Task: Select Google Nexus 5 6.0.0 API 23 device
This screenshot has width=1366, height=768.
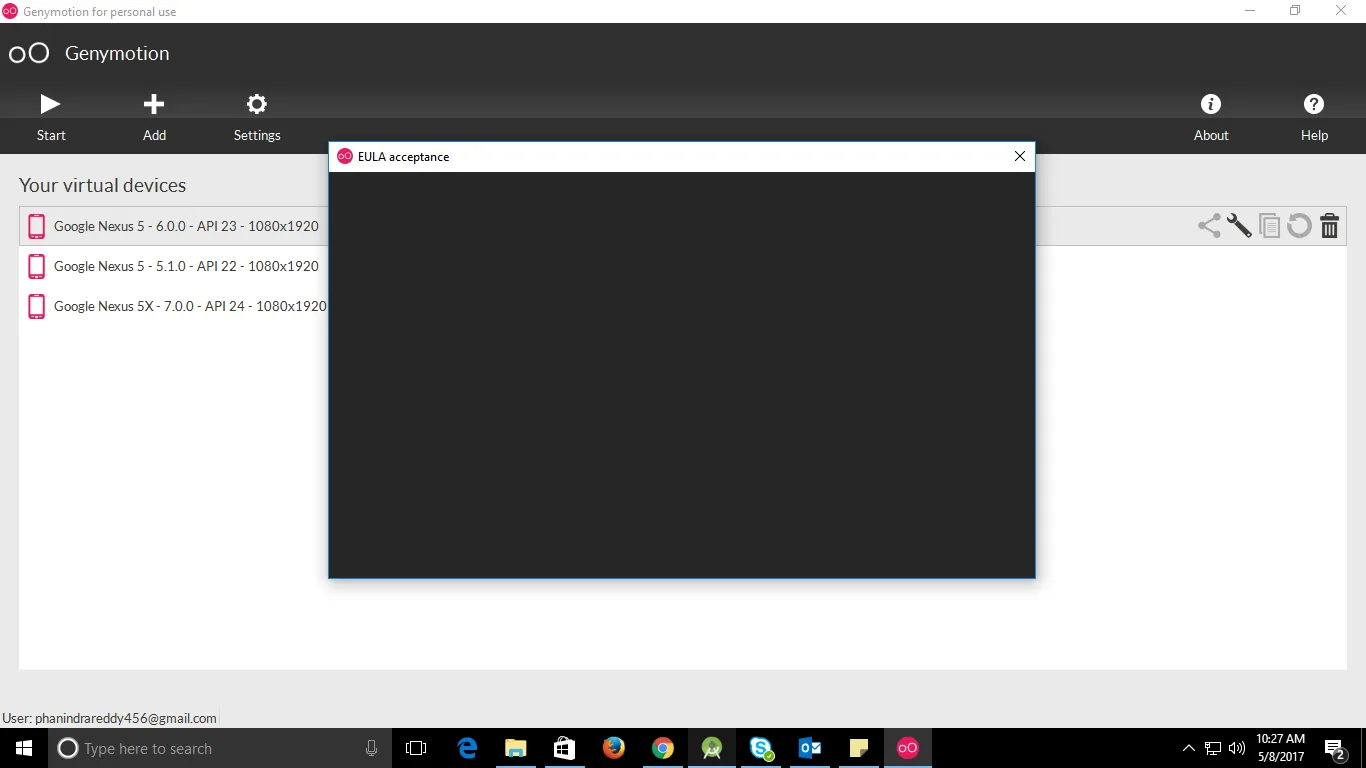Action: [x=682, y=226]
